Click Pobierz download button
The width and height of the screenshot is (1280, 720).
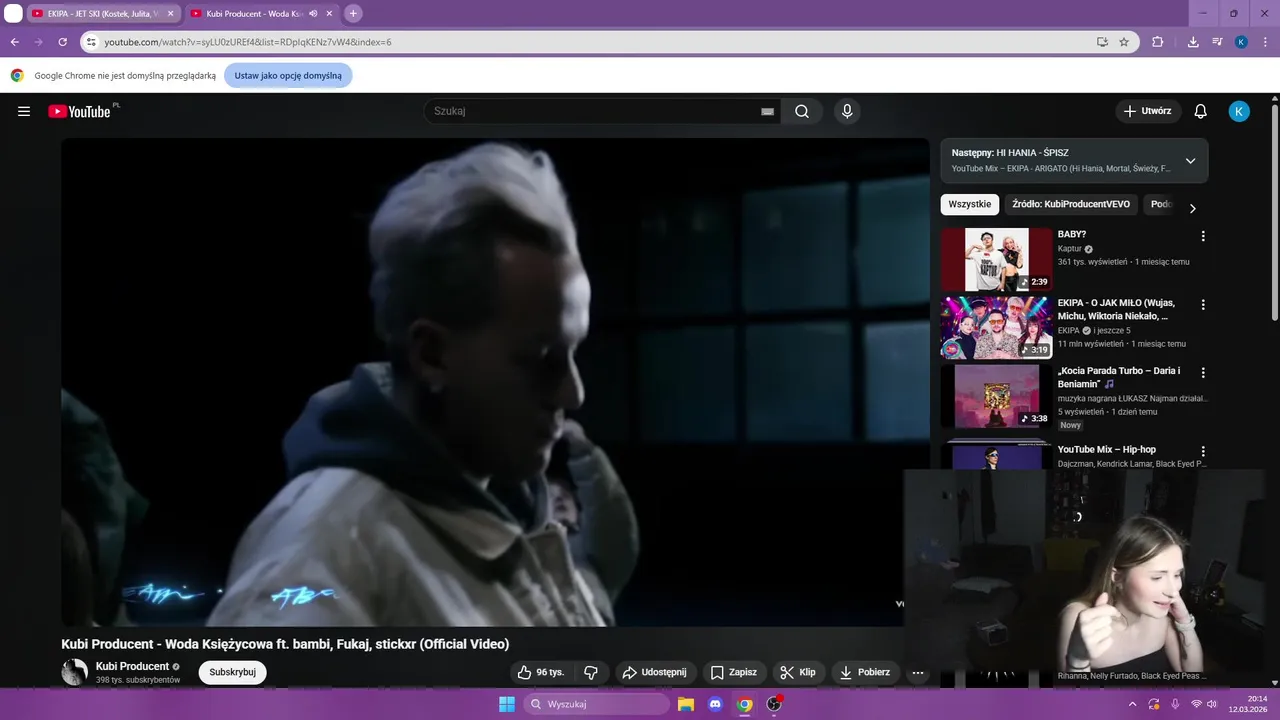(865, 672)
